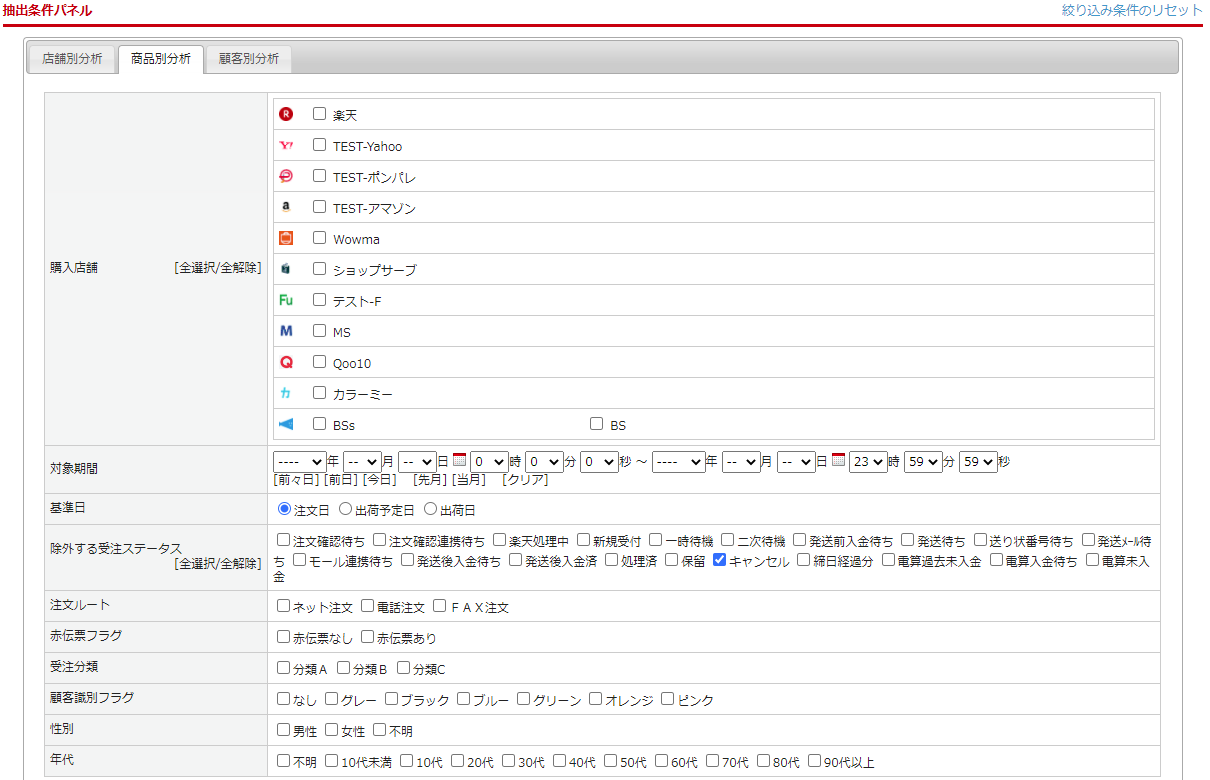Open the end minute dropdown showing 59

coord(923,462)
